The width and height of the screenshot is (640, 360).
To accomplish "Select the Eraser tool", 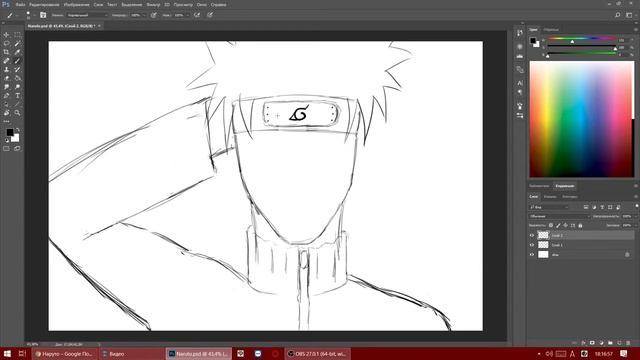I will [x=6, y=78].
